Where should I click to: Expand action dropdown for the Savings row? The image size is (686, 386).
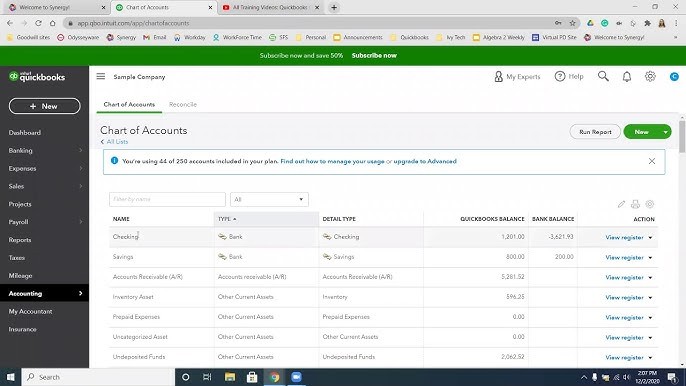[x=650, y=258]
